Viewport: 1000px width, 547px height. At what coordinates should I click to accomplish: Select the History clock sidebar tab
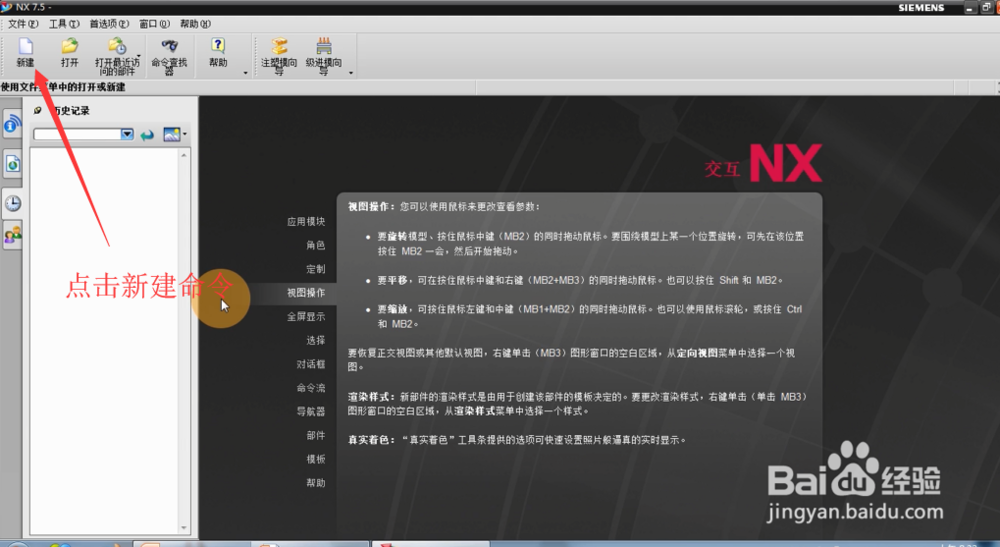12,203
